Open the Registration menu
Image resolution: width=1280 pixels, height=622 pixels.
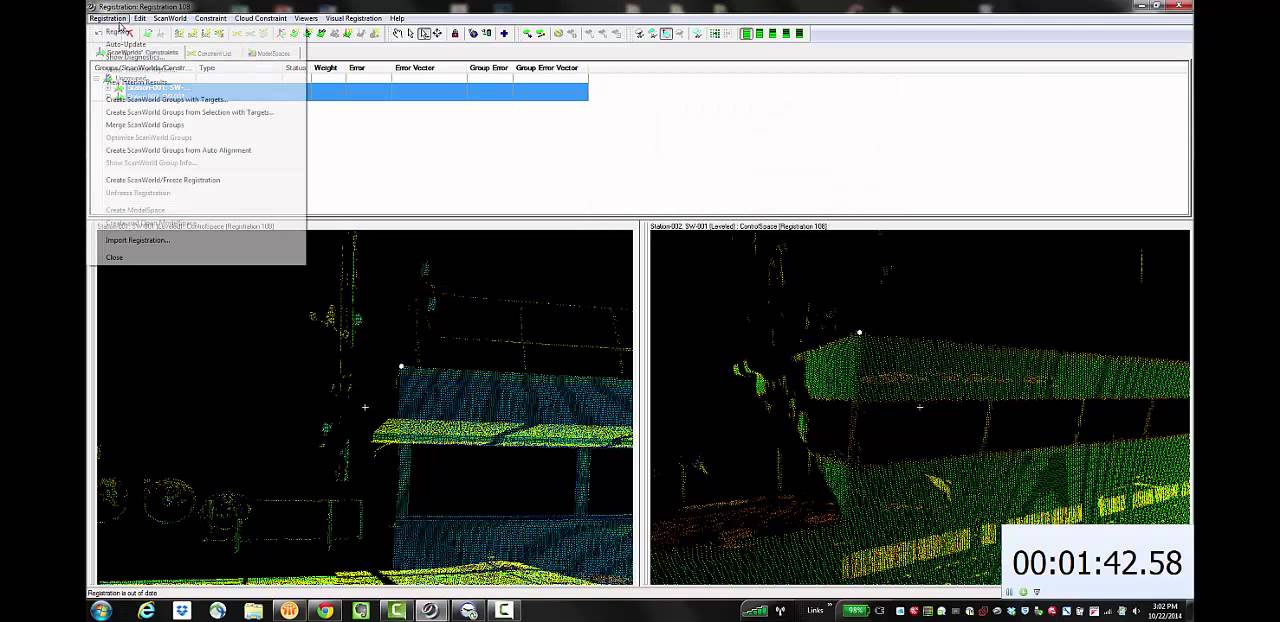[108, 18]
